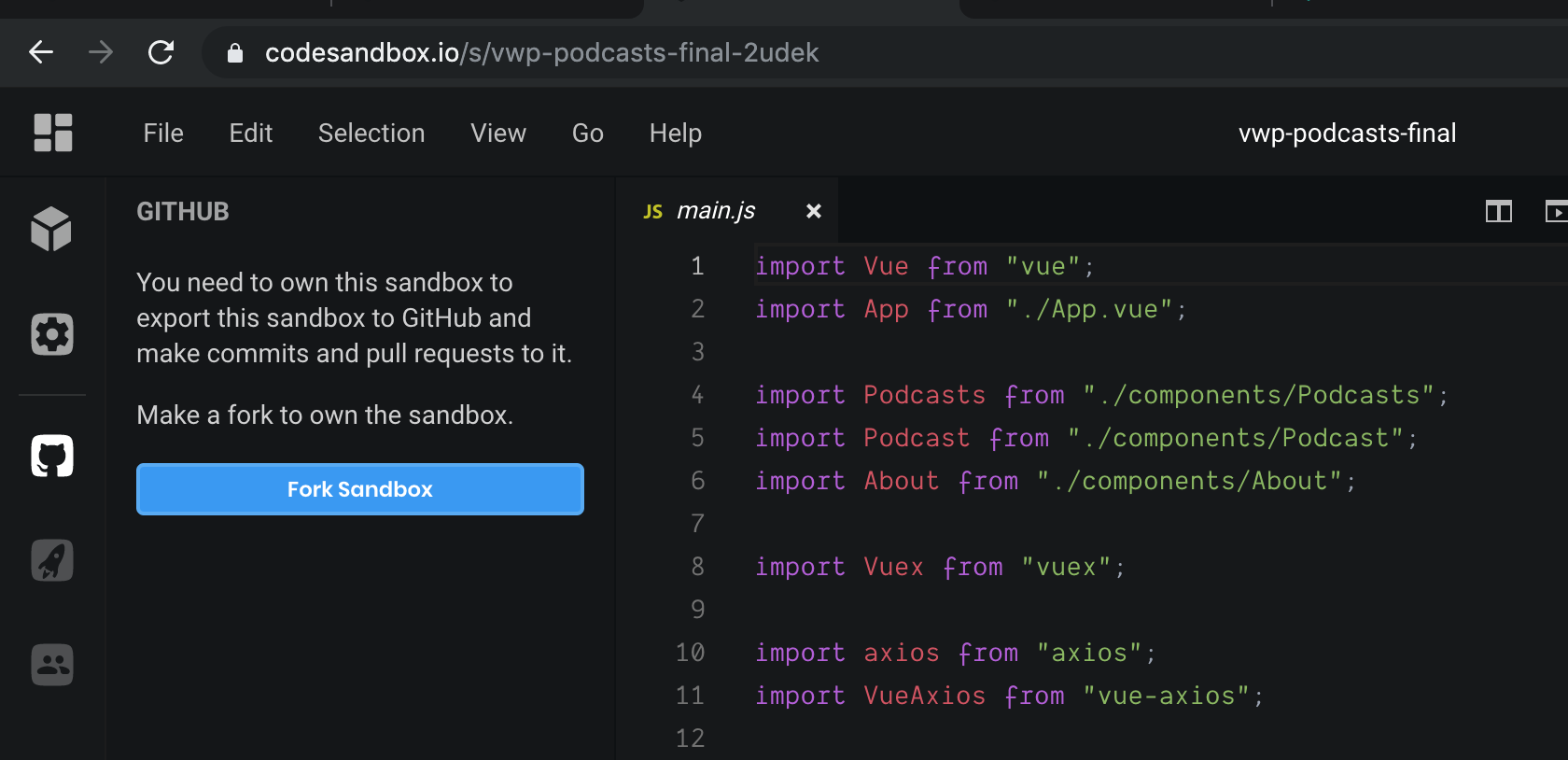Open the Help menu
Screen dimensions: 1568x760
676,133
